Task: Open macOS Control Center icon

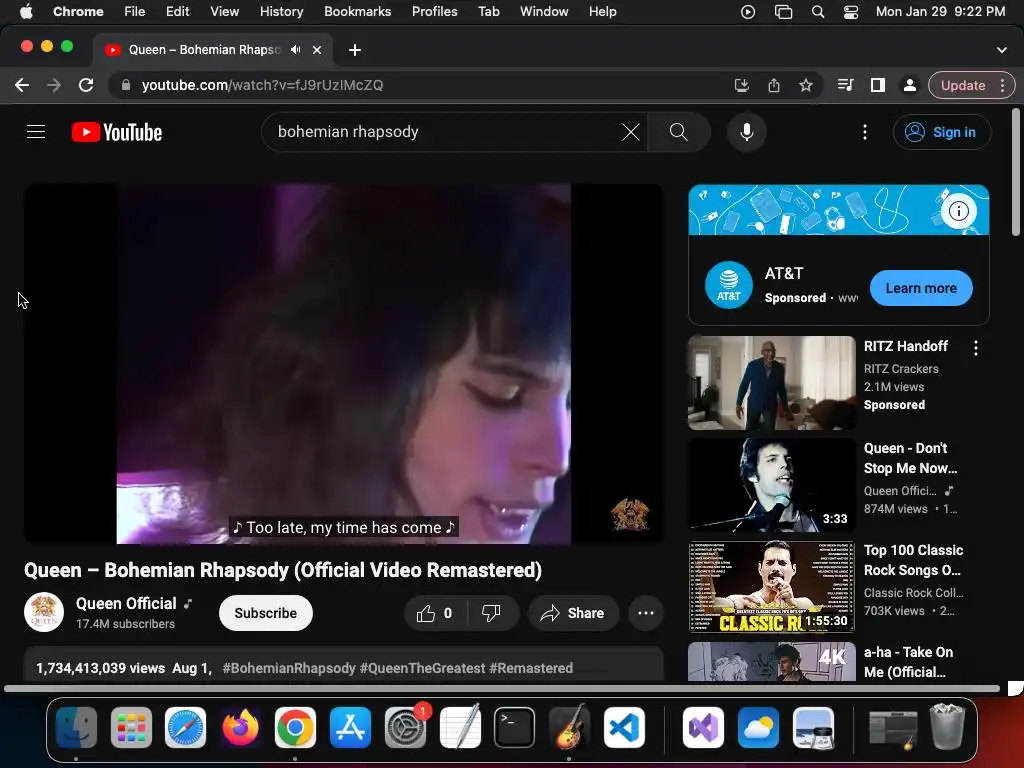Action: pyautogui.click(x=850, y=12)
